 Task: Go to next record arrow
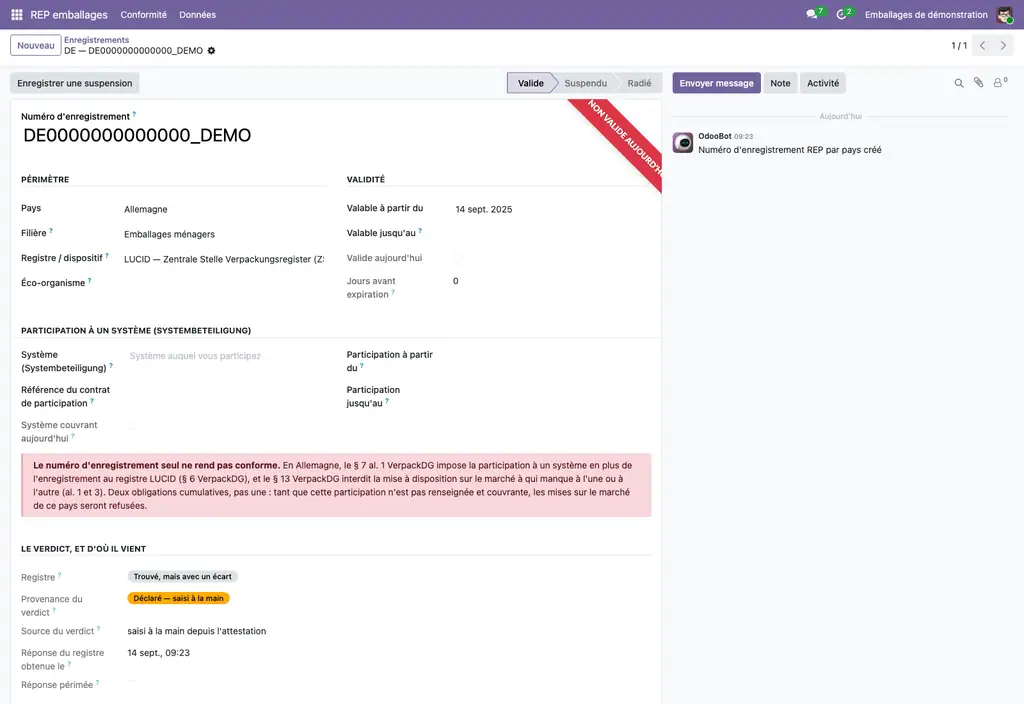click(1003, 45)
